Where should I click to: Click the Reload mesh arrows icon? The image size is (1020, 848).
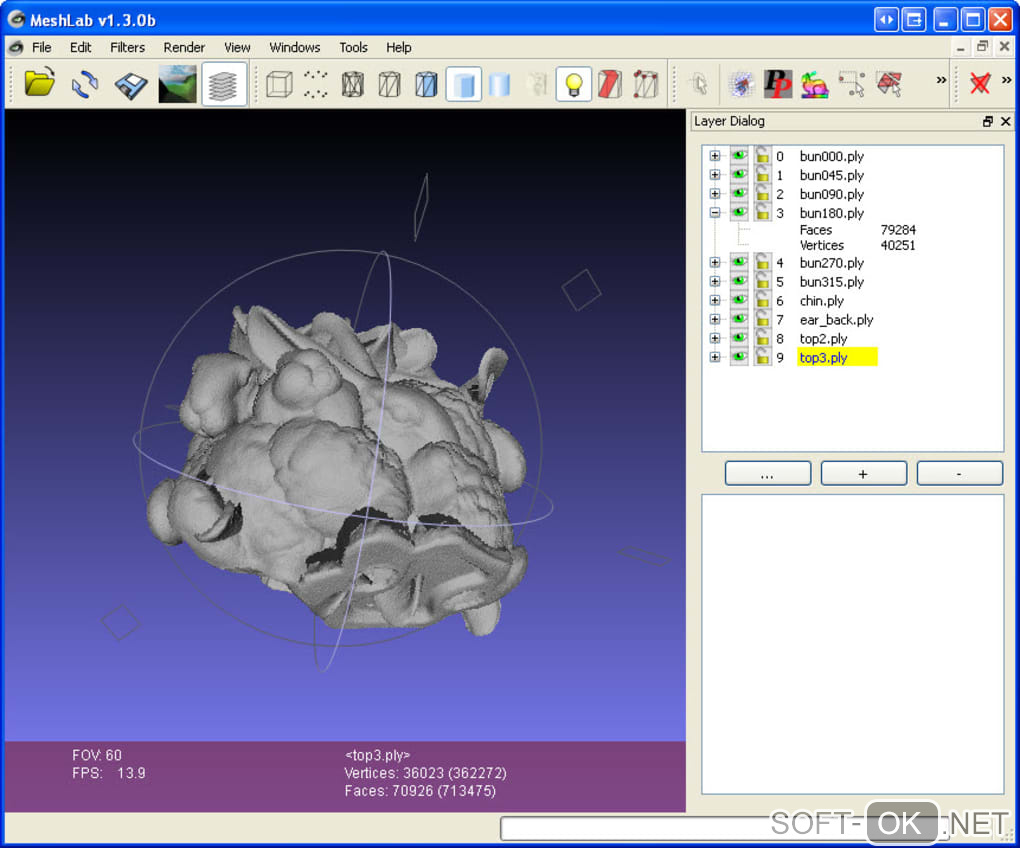click(x=85, y=84)
